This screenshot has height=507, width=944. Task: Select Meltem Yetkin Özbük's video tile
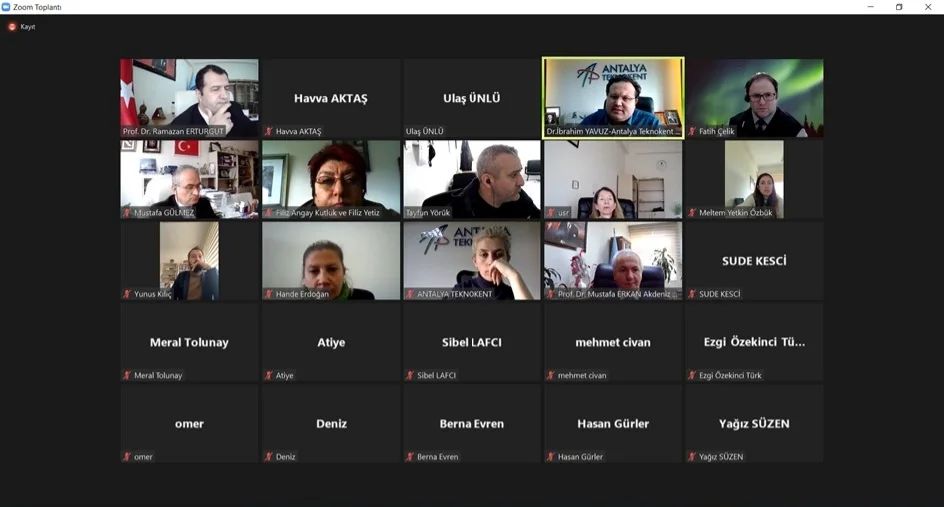(754, 179)
